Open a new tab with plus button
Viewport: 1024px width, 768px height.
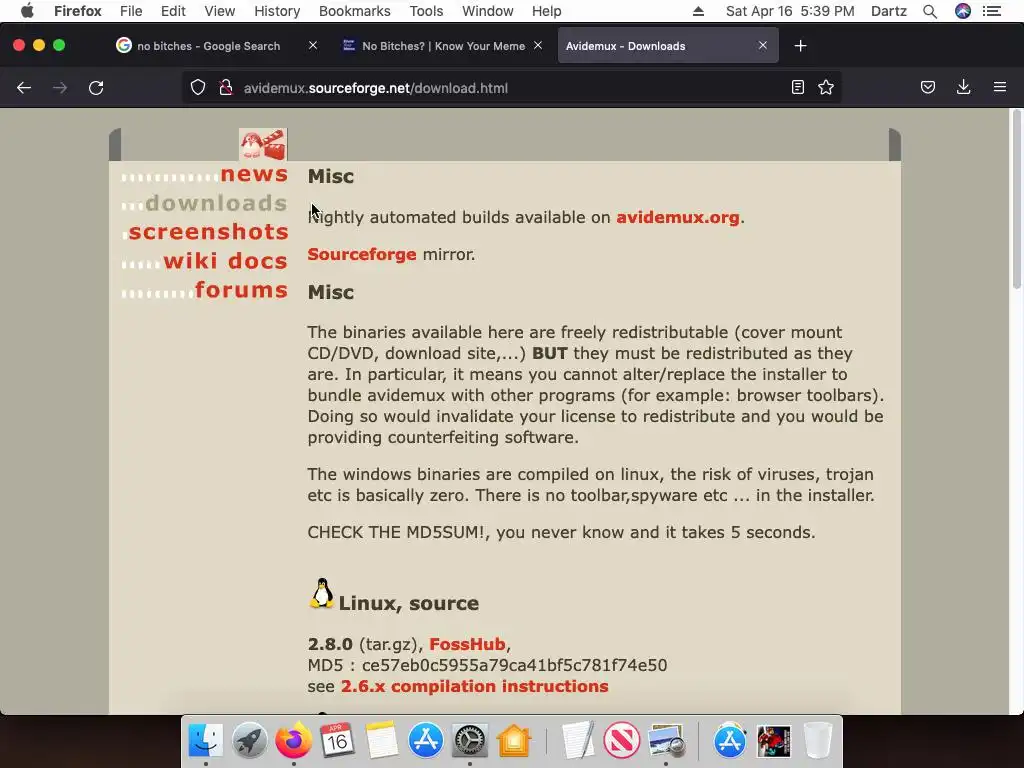coord(801,46)
